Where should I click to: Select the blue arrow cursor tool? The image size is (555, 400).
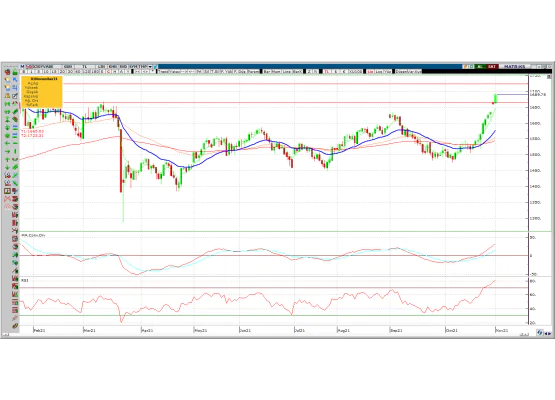tap(15, 80)
